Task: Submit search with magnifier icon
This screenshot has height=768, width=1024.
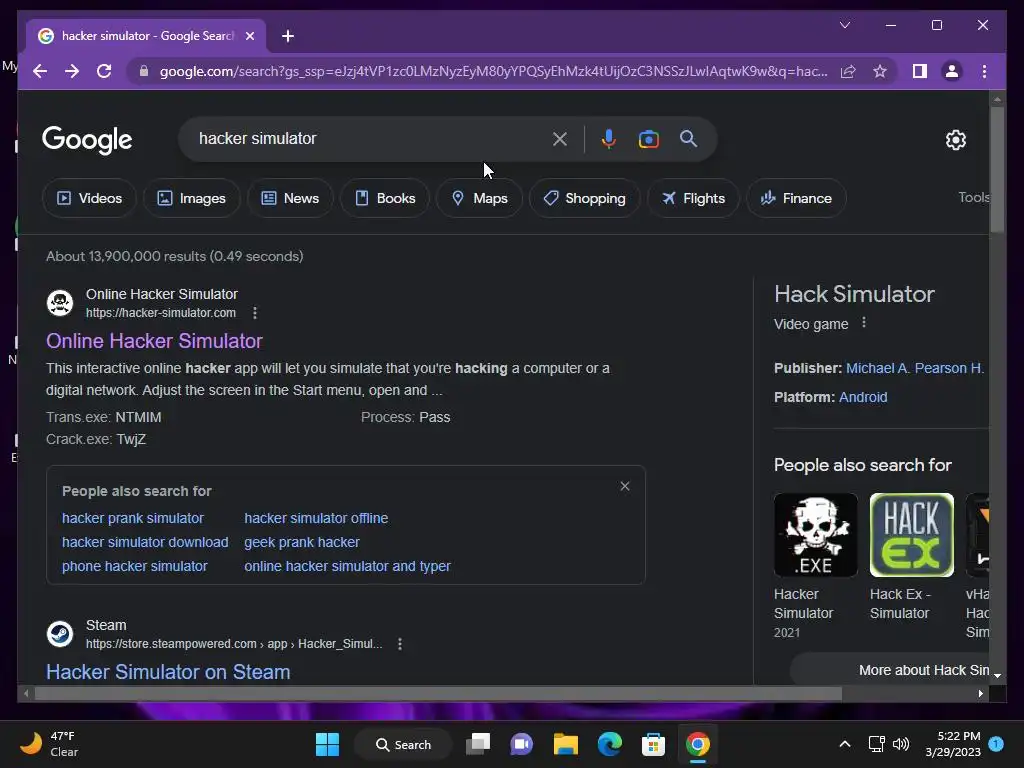Action: 688,138
